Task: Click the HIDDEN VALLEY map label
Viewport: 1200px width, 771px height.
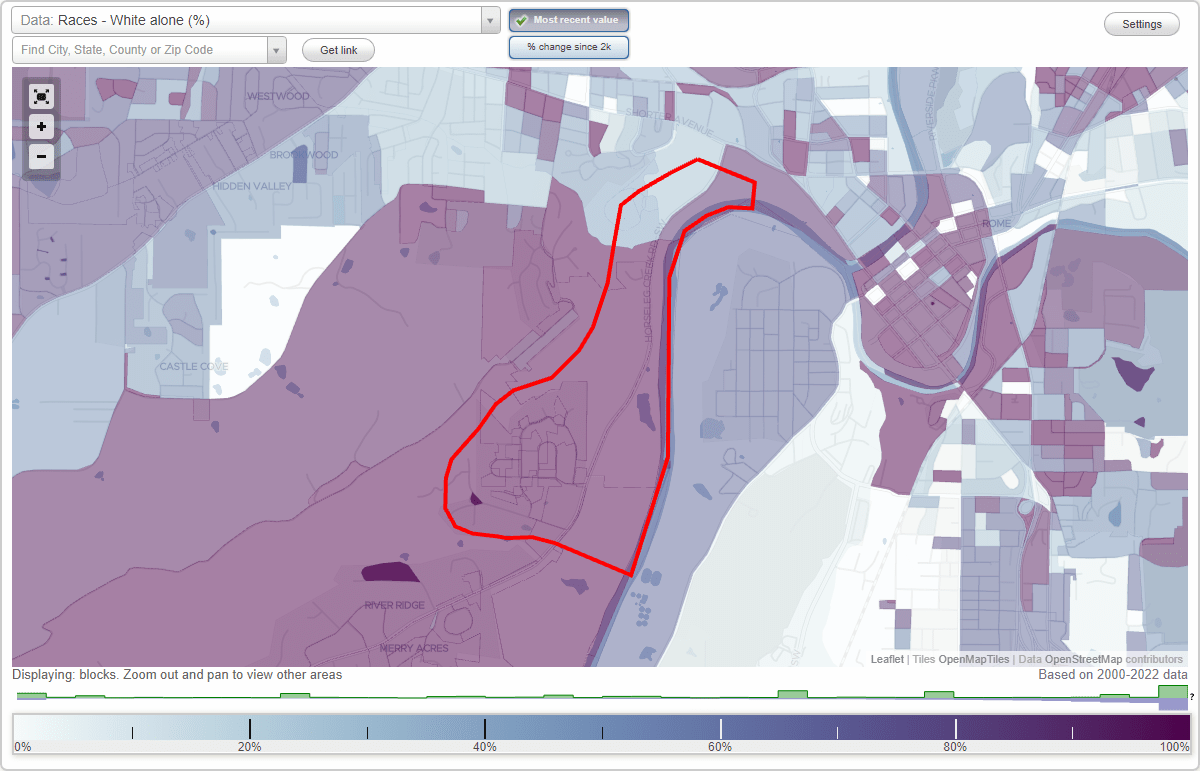Action: pyautogui.click(x=252, y=186)
